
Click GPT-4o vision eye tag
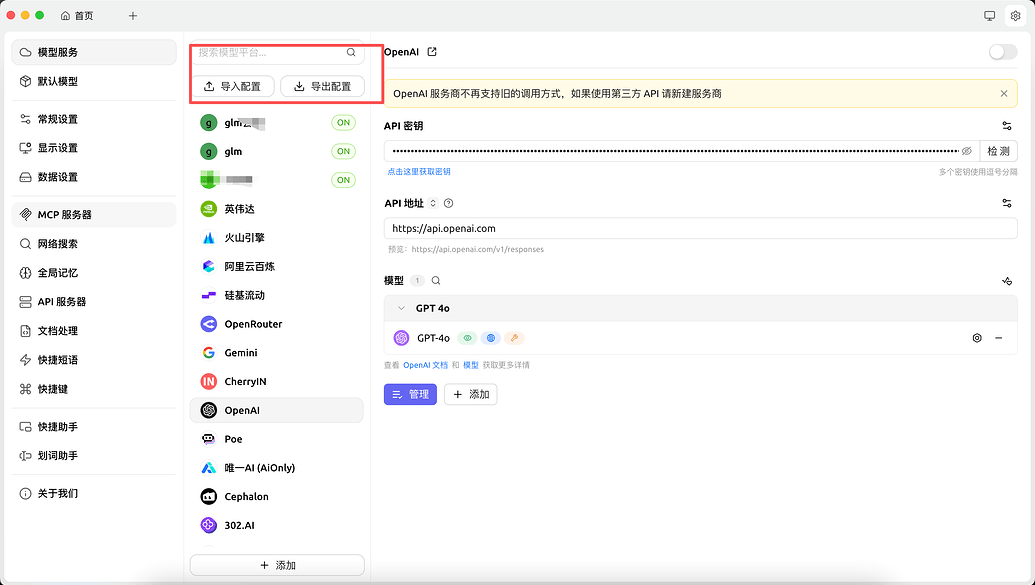(x=467, y=338)
